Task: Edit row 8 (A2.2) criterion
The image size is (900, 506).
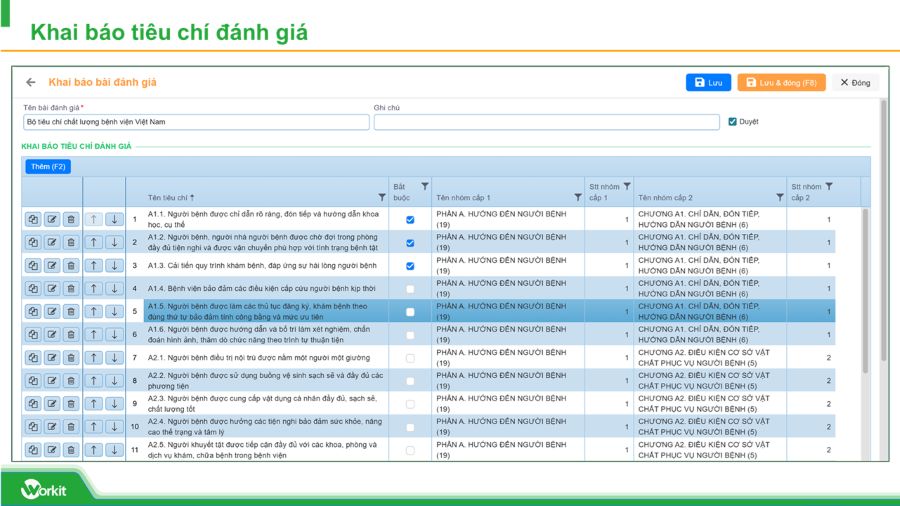Action: pos(52,380)
